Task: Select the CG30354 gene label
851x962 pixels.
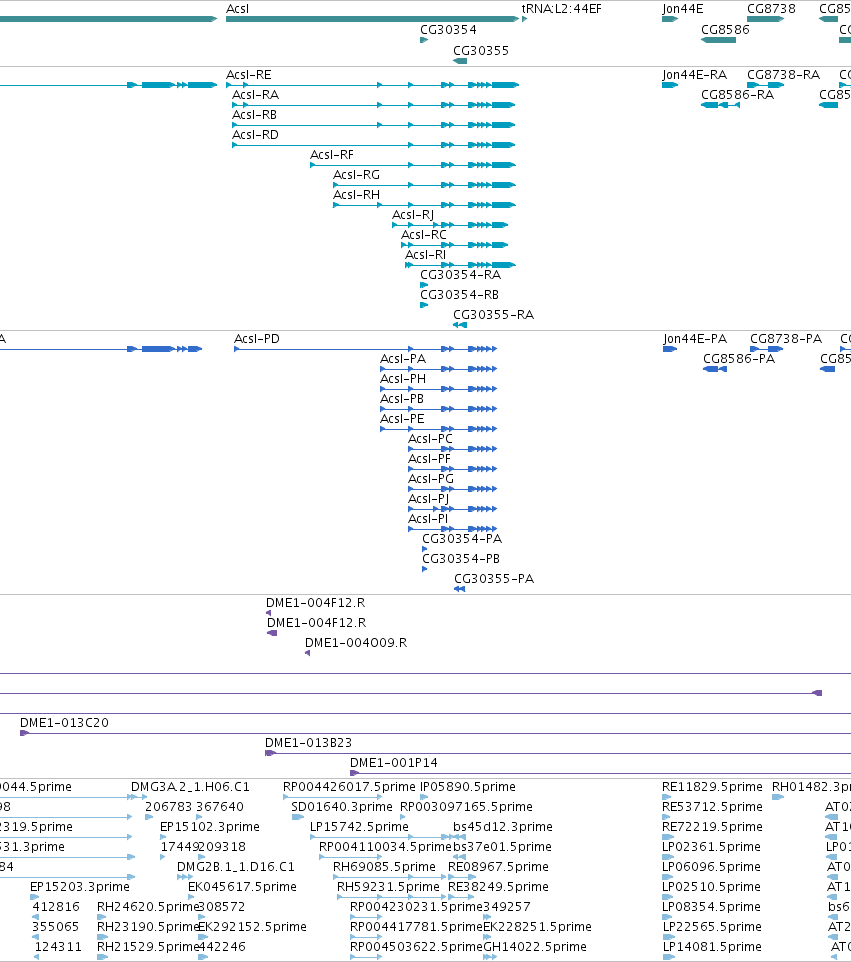Action: click(x=448, y=29)
